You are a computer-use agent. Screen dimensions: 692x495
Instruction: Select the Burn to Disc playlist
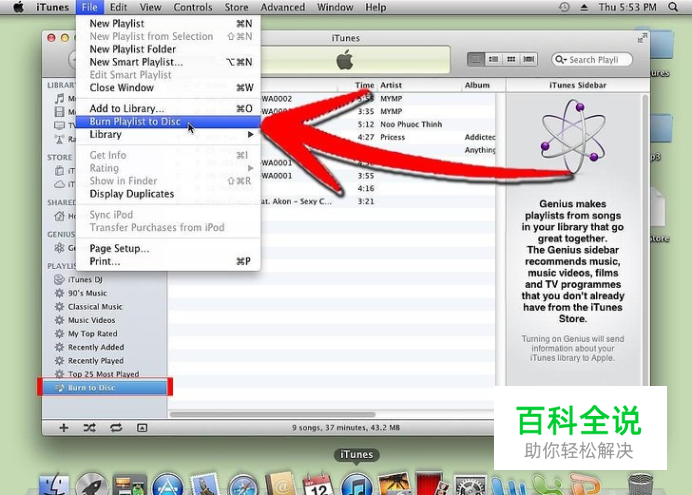(105, 387)
